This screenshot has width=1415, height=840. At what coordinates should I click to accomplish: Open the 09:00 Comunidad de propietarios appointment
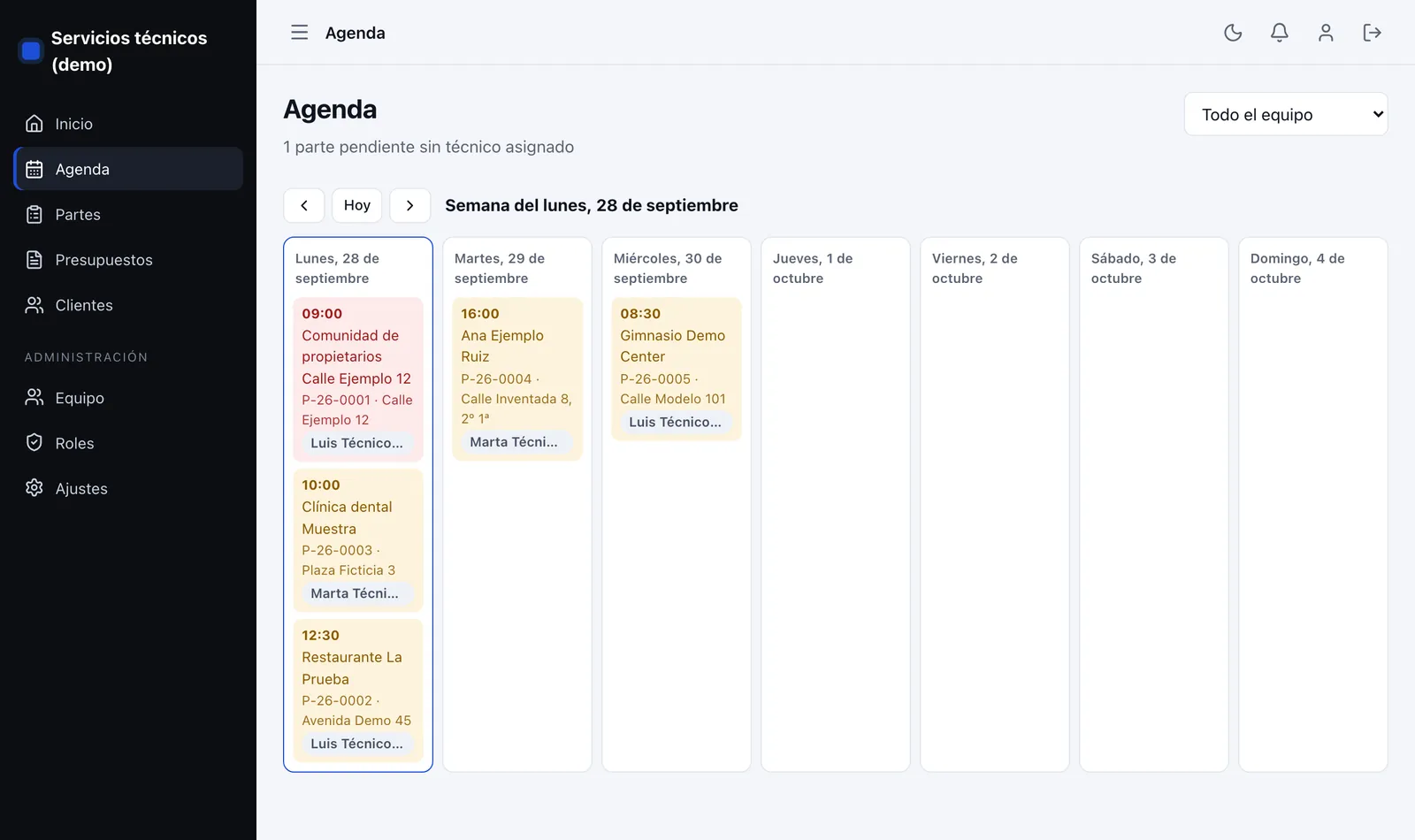pyautogui.click(x=358, y=379)
